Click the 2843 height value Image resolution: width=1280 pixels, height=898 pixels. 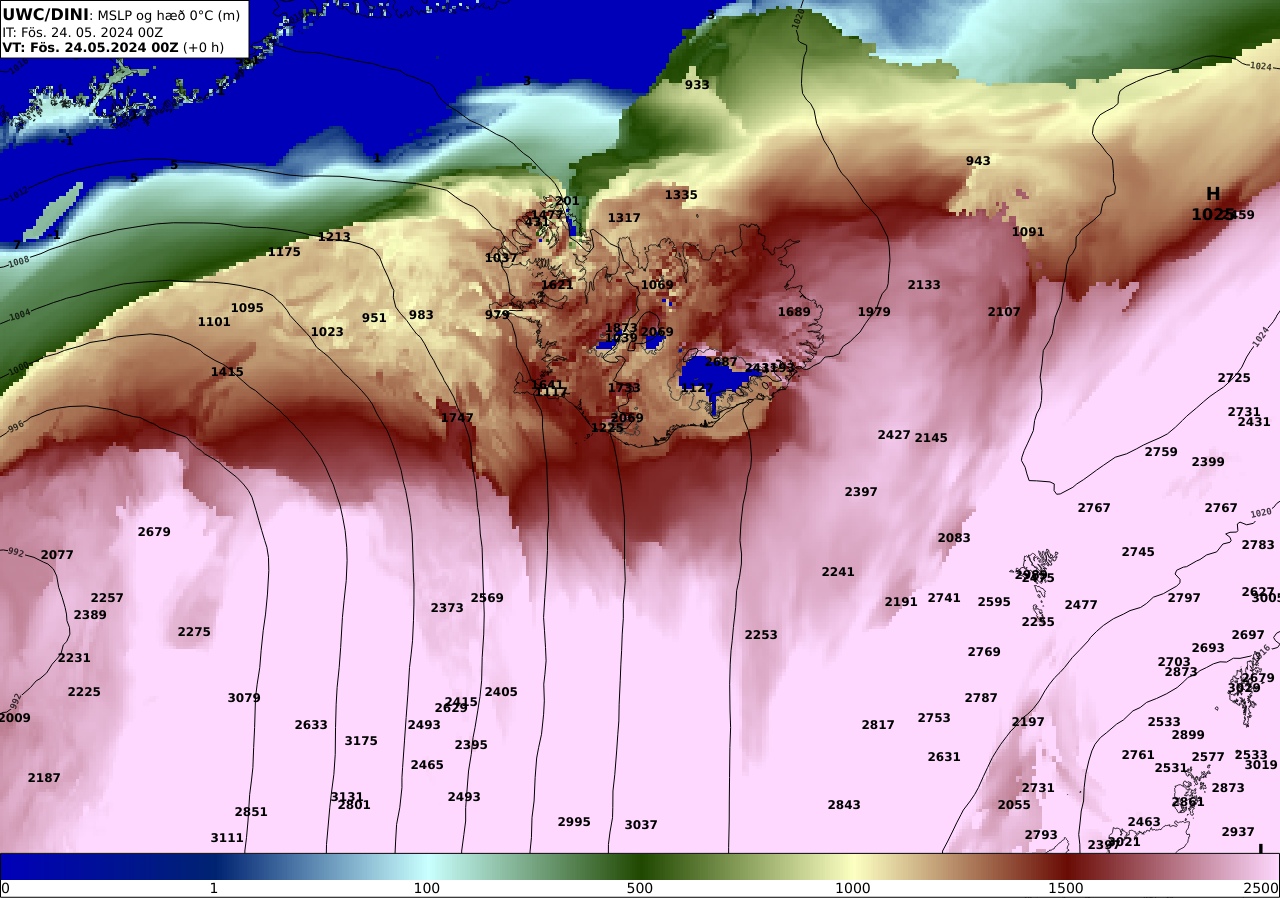844,805
